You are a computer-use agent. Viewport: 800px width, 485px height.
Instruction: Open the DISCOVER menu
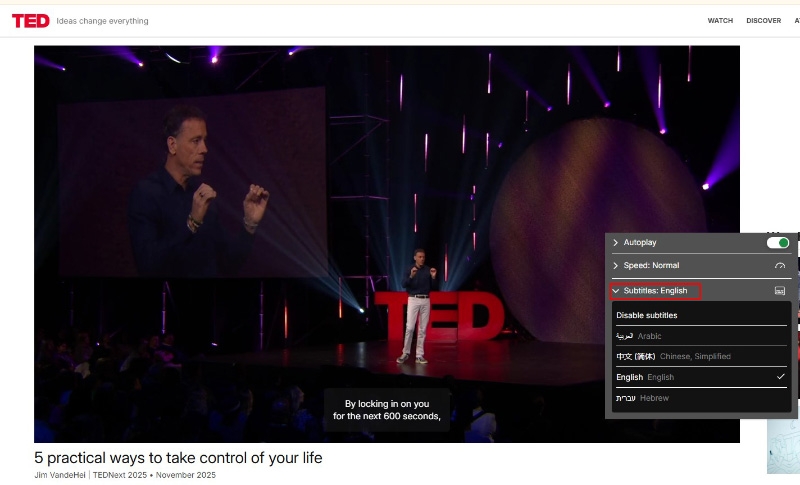763,21
